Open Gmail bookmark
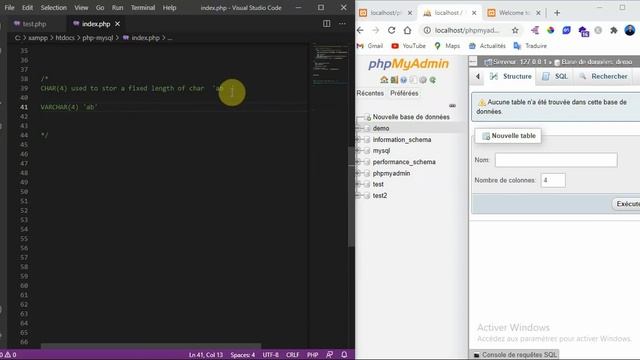 tap(370, 46)
